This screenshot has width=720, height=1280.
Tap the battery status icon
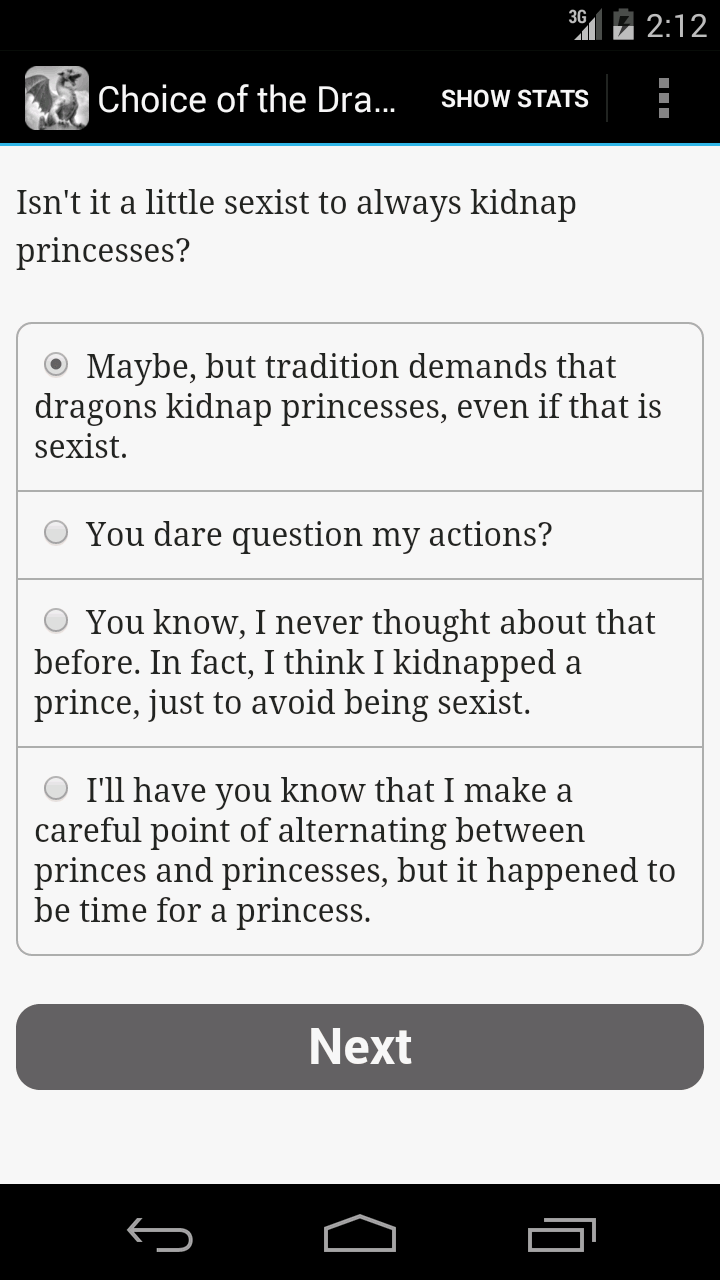click(623, 24)
